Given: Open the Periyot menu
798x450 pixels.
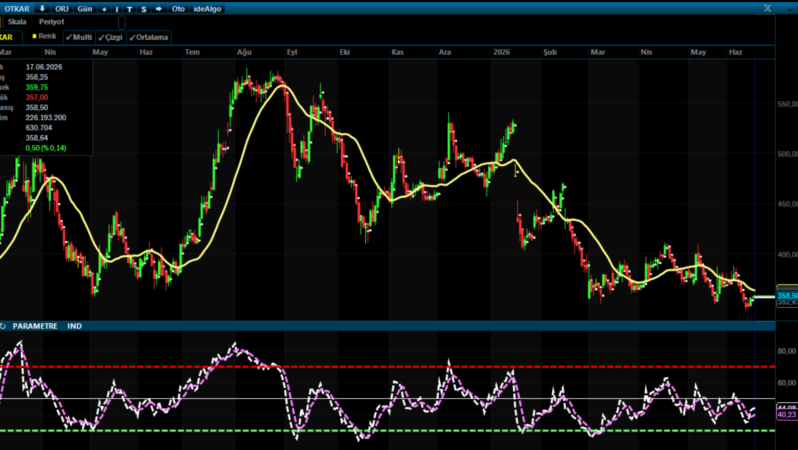Looking at the screenshot, I should [x=51, y=22].
